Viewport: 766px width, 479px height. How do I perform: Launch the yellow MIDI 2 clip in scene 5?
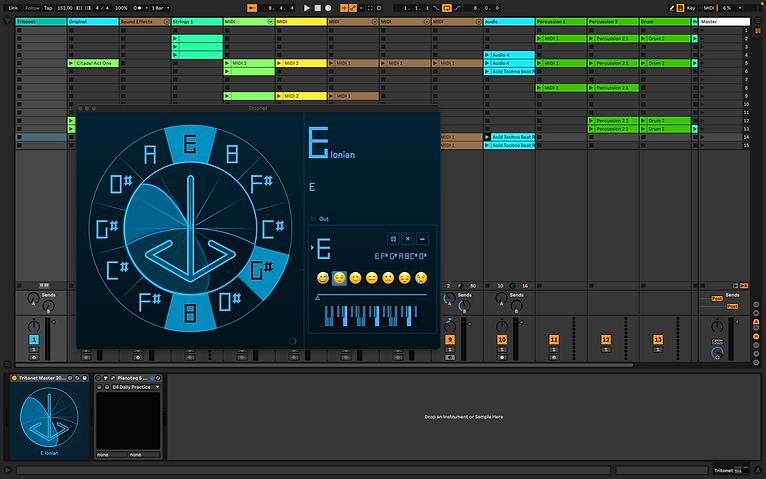click(x=279, y=63)
